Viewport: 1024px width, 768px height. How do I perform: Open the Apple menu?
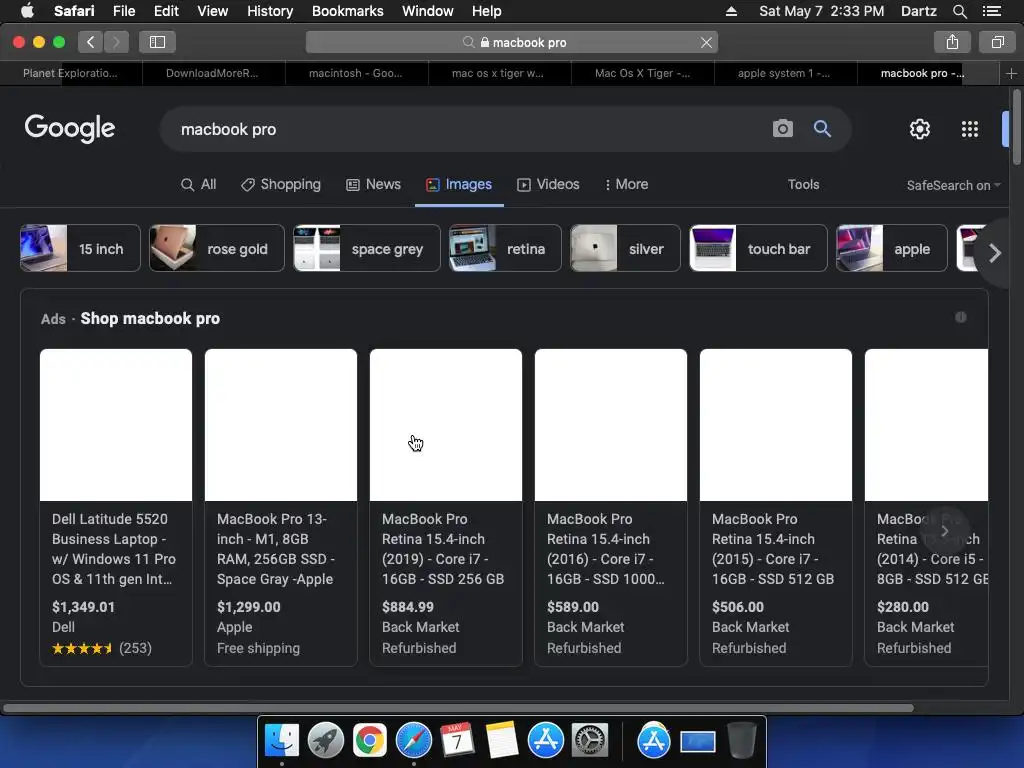pyautogui.click(x=27, y=11)
